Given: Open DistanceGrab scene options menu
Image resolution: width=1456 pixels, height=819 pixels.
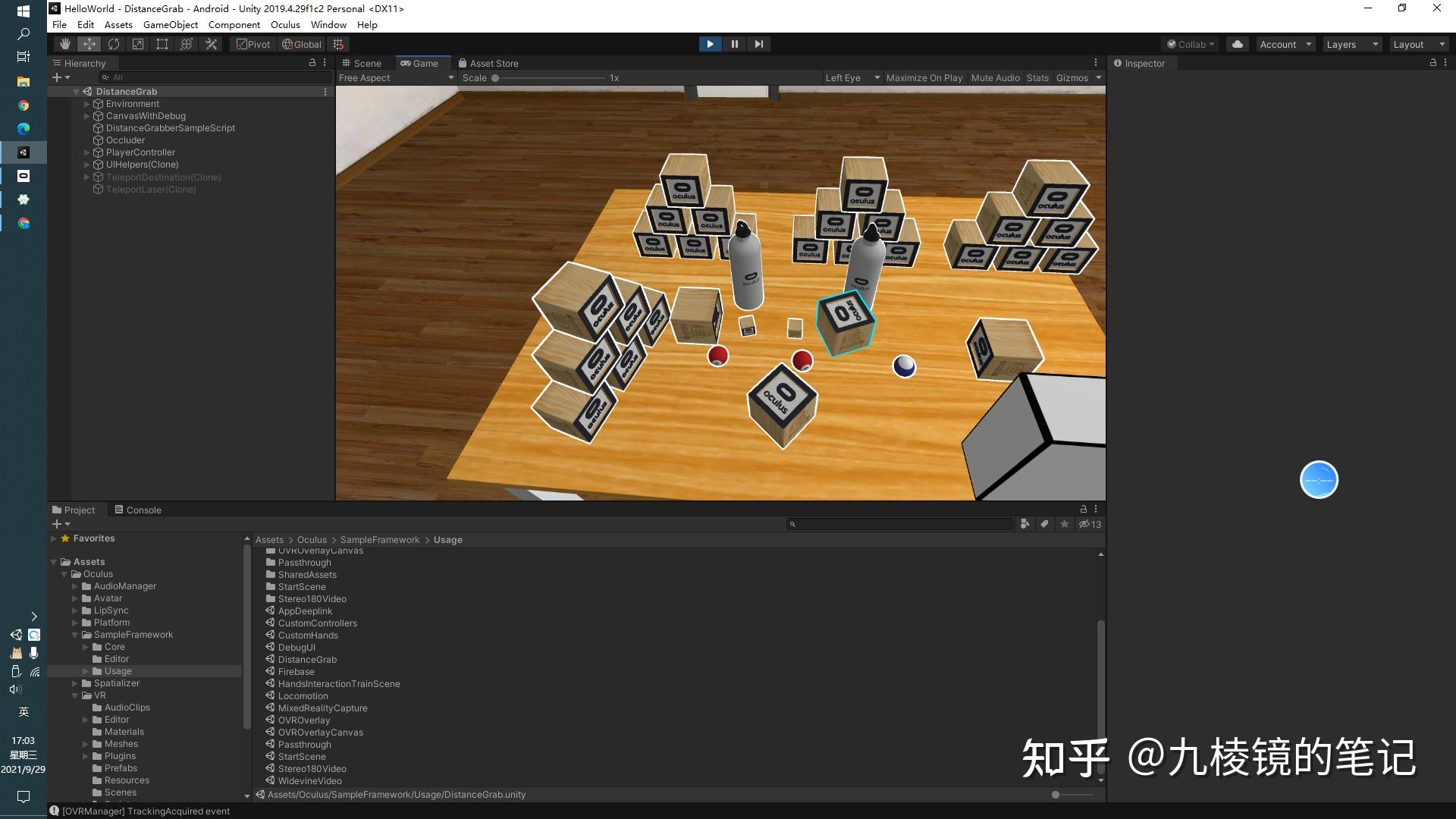Looking at the screenshot, I should tap(325, 92).
